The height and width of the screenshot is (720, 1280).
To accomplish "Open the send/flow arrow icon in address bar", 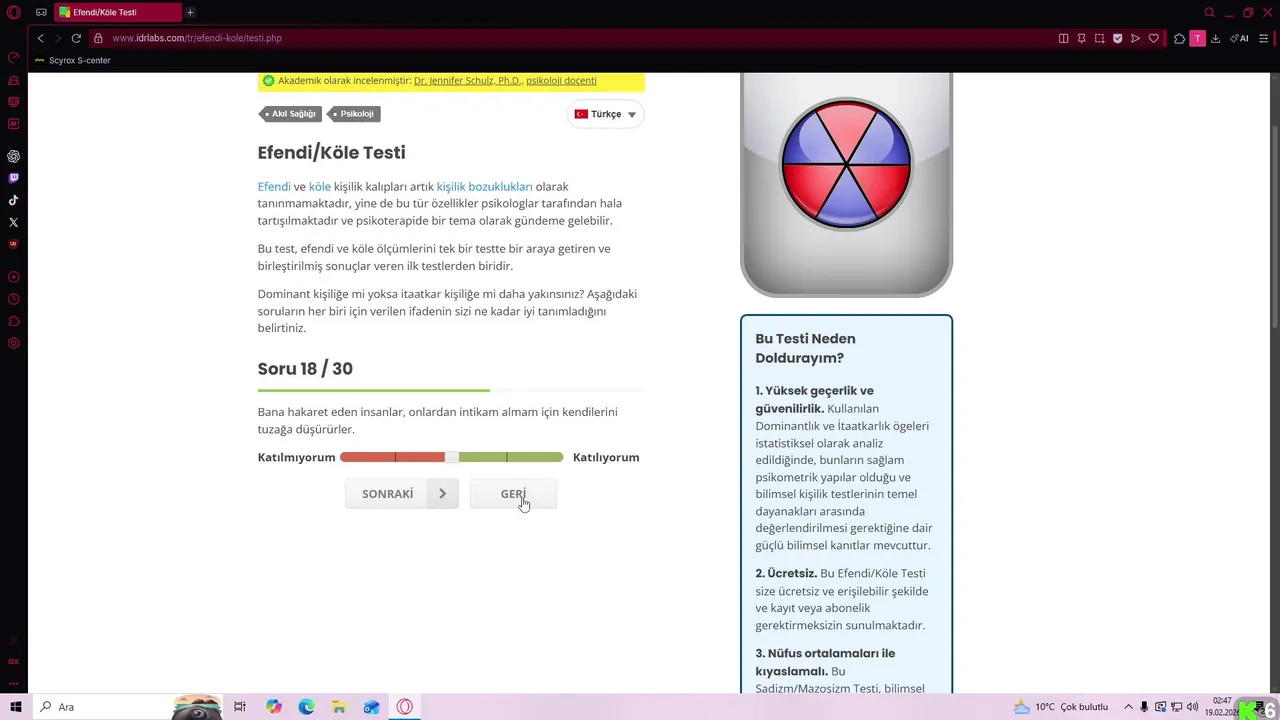I will click(x=1135, y=38).
